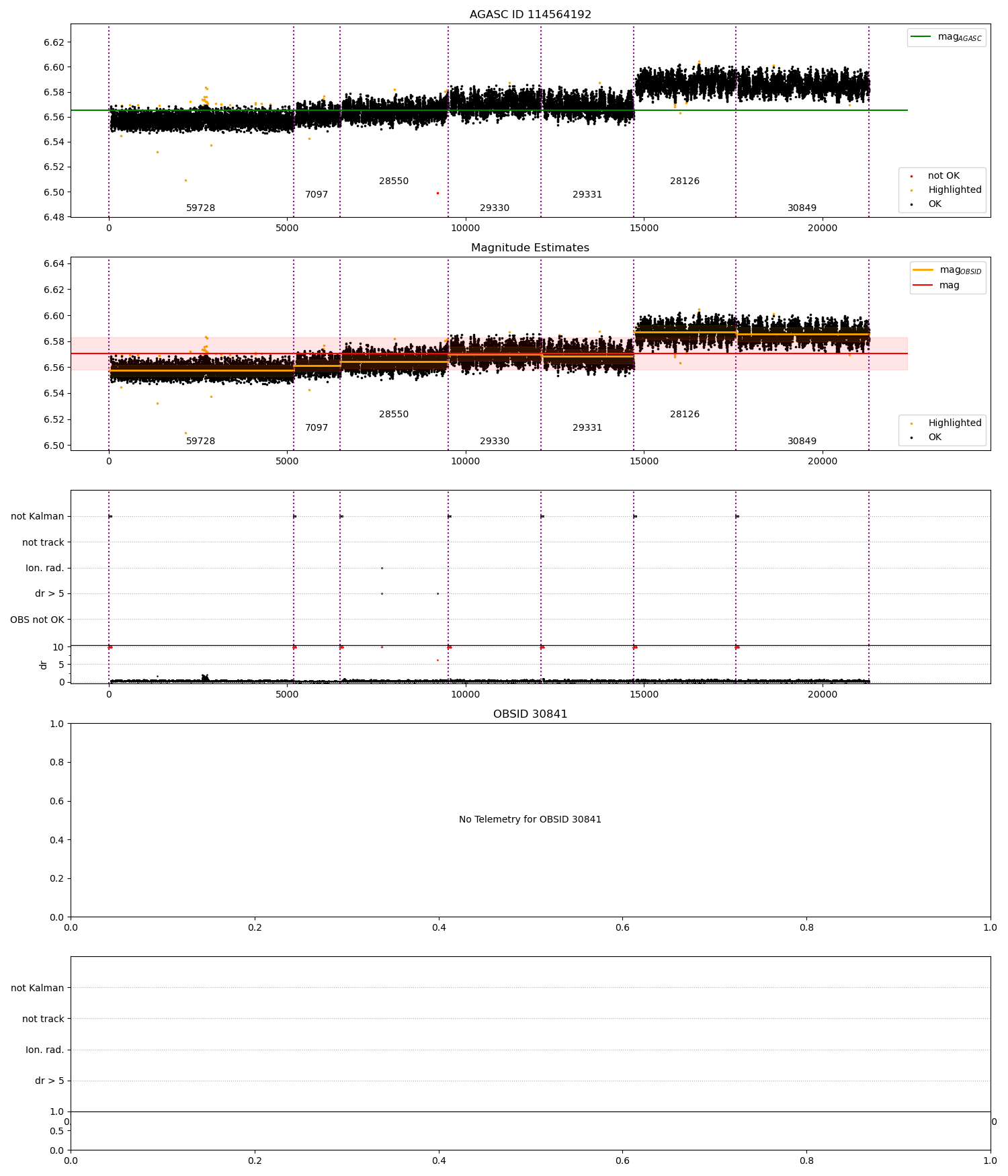This screenshot has height=1176, width=1008.
Task: Click the red 'not OK' data point in top plot
Action: pyautogui.click(x=437, y=193)
